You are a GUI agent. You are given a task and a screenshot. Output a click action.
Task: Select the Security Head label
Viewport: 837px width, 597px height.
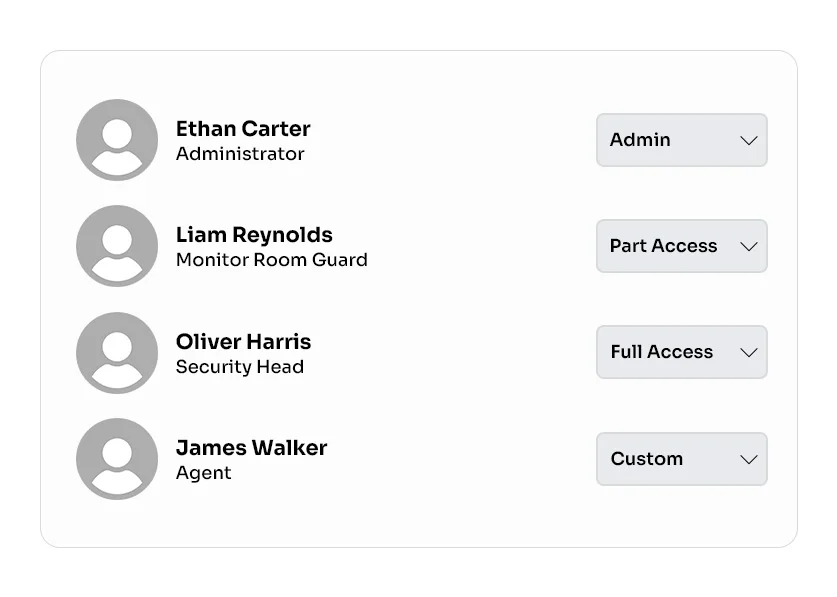pos(240,367)
